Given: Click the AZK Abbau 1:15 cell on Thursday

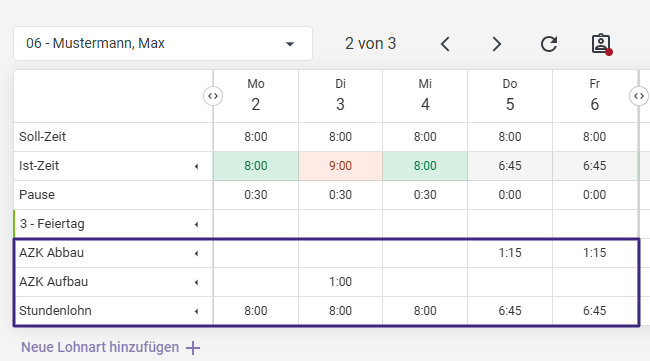Looking at the screenshot, I should (510, 253).
